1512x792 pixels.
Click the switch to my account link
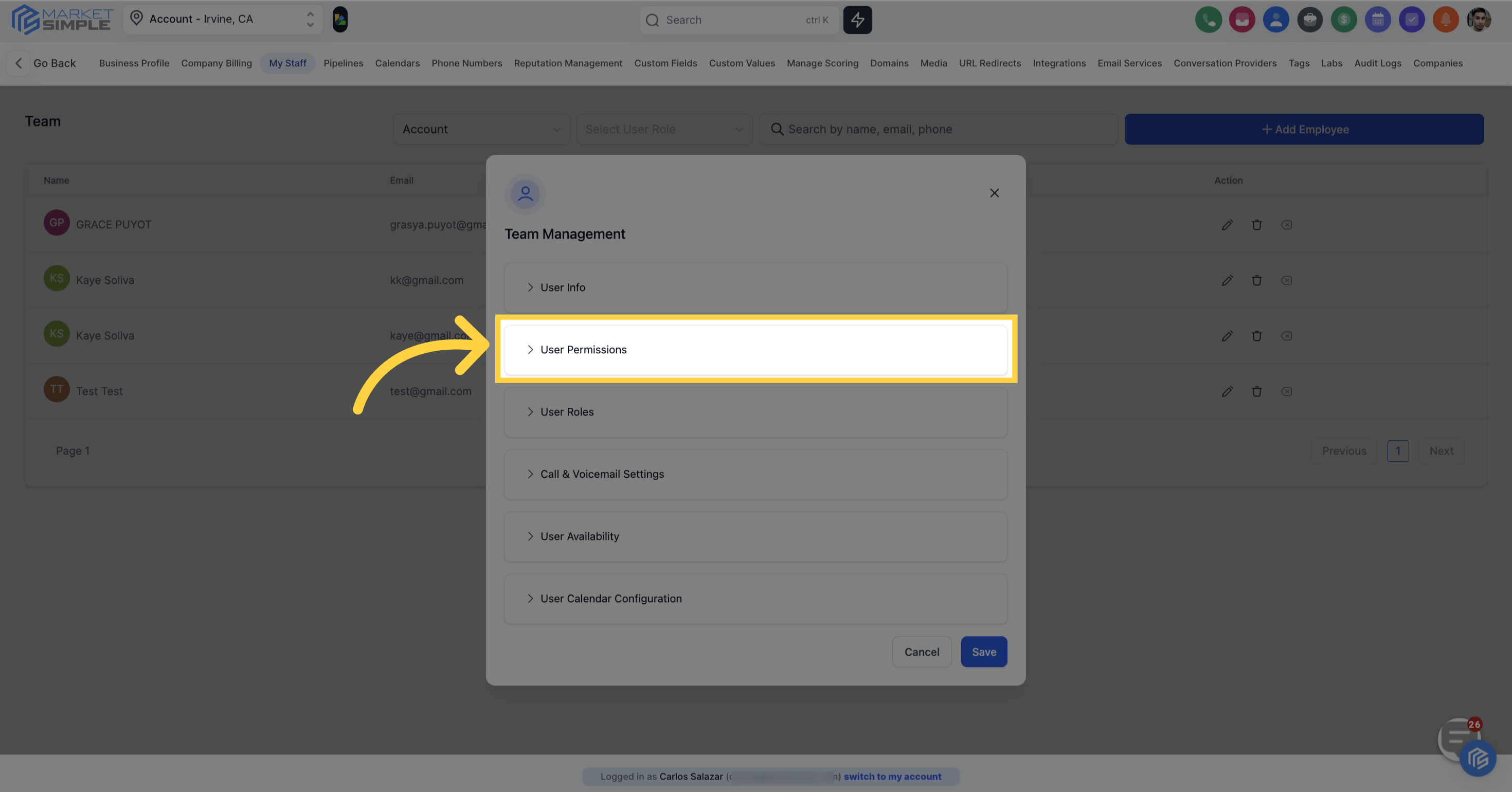click(x=893, y=776)
